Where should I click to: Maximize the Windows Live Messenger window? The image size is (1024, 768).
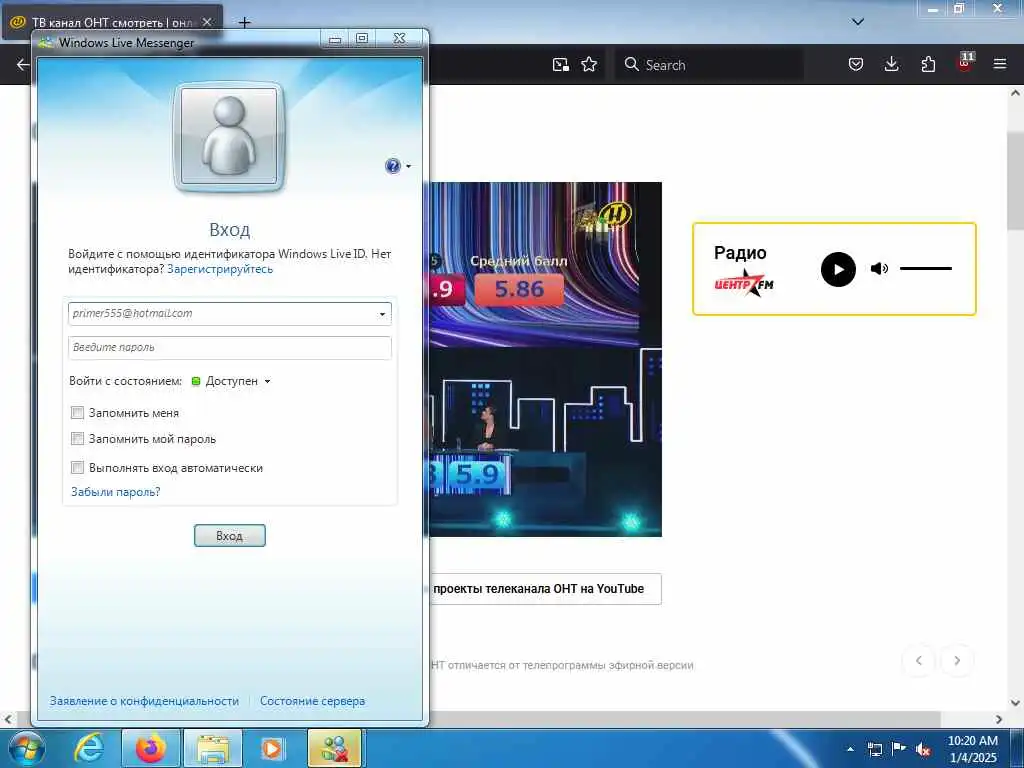pos(362,39)
